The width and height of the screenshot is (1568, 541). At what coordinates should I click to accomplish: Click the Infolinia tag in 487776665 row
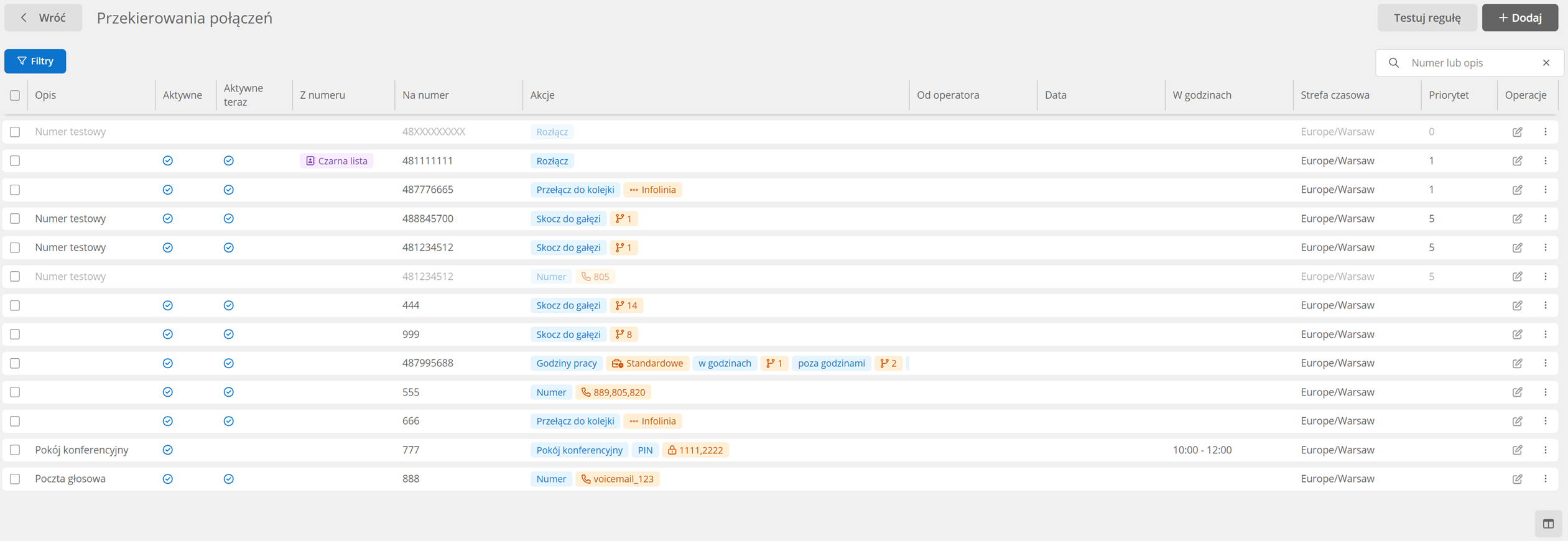pyautogui.click(x=652, y=190)
